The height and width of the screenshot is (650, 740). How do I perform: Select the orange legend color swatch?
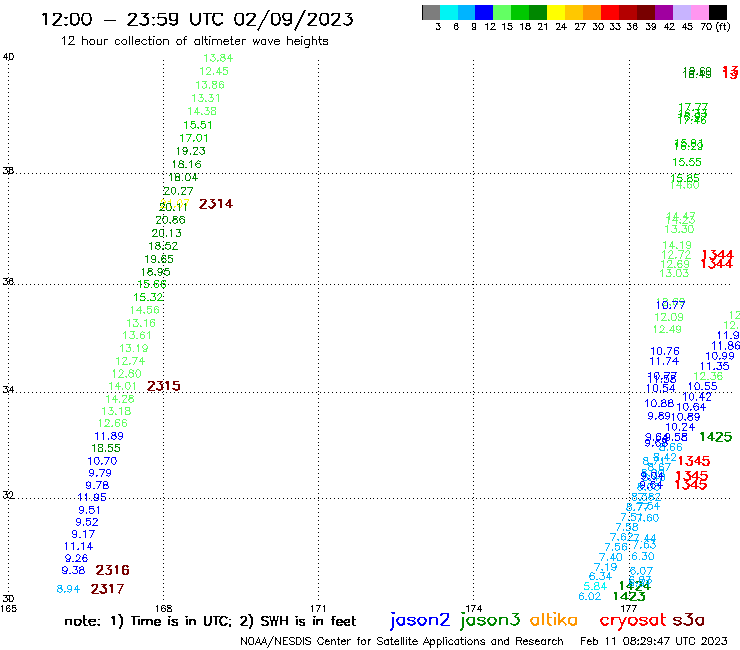(592, 12)
